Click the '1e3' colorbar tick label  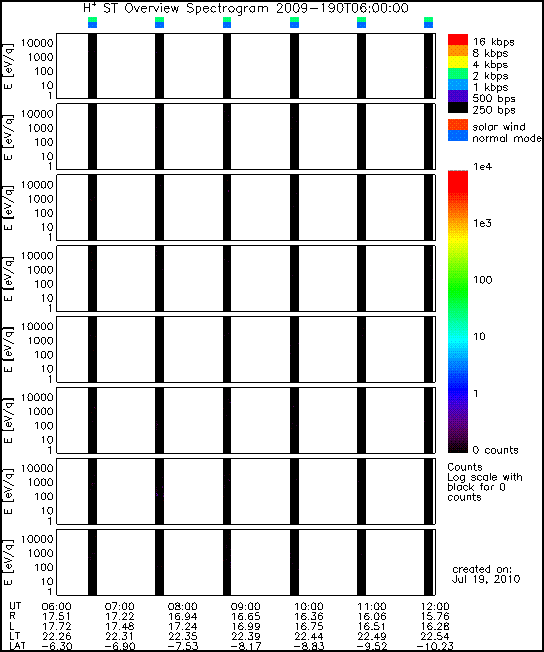click(482, 223)
